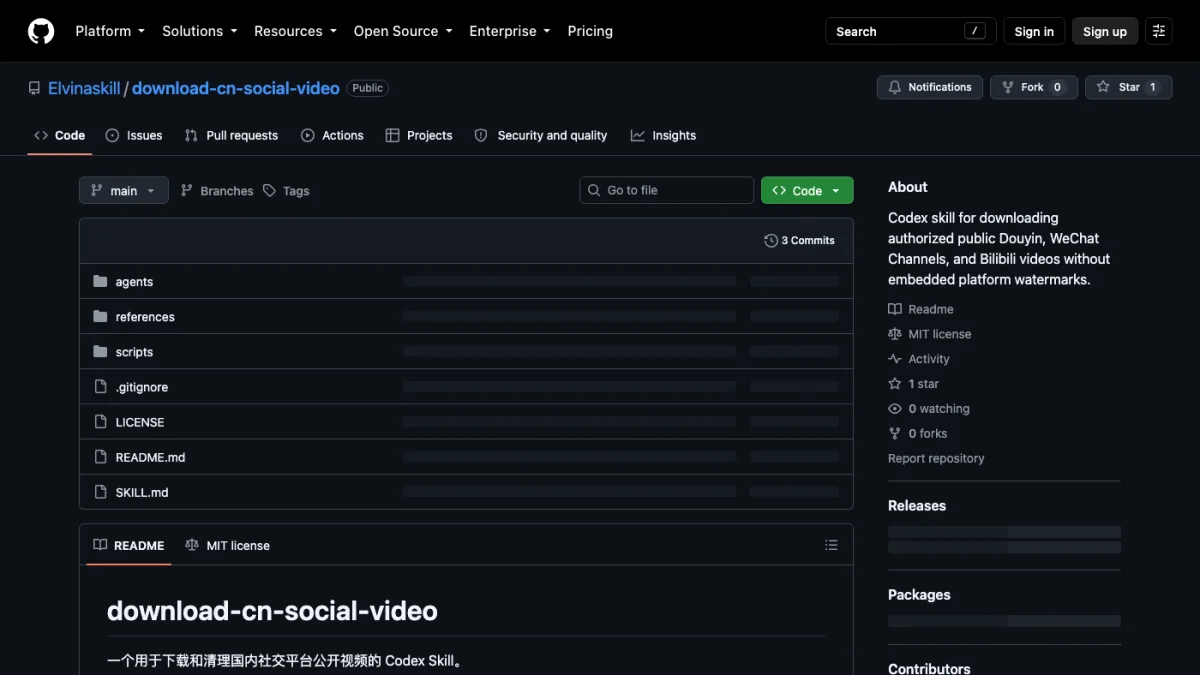Open the LICENSE file name
This screenshot has height=675, width=1200.
pyautogui.click(x=140, y=422)
